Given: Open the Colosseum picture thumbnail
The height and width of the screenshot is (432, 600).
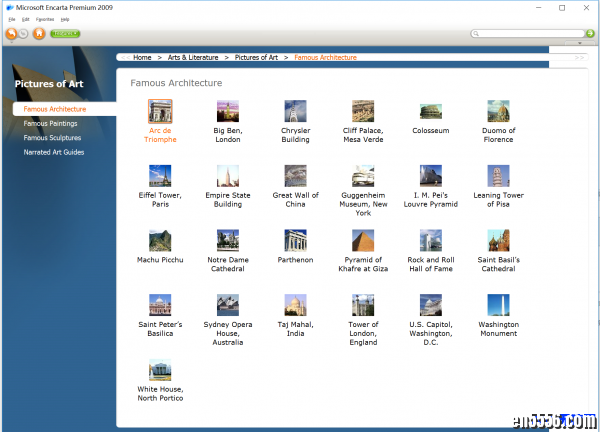Looking at the screenshot, I should tap(430, 111).
